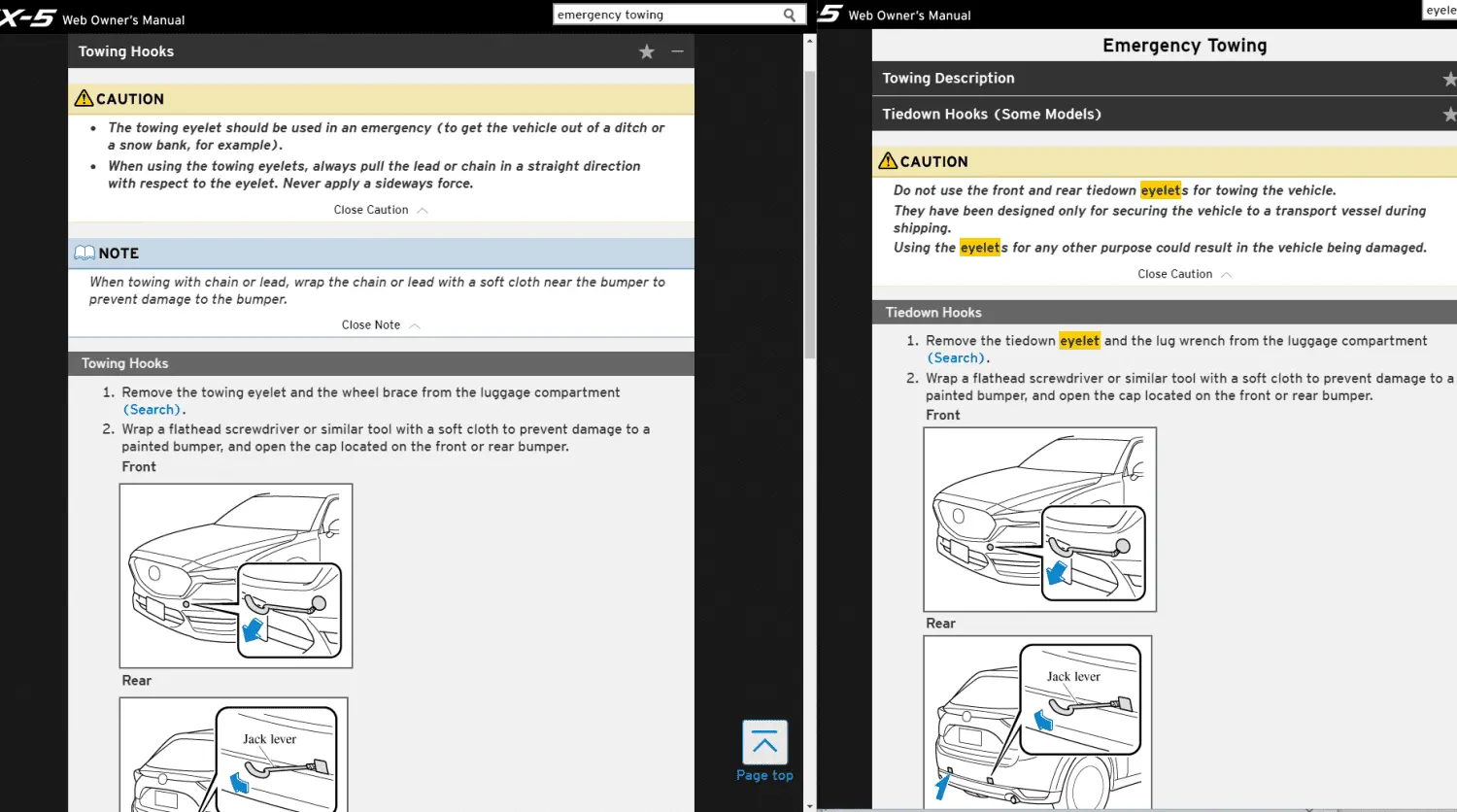Star the Towing Description section
This screenshot has height=812, width=1457.
(1449, 79)
